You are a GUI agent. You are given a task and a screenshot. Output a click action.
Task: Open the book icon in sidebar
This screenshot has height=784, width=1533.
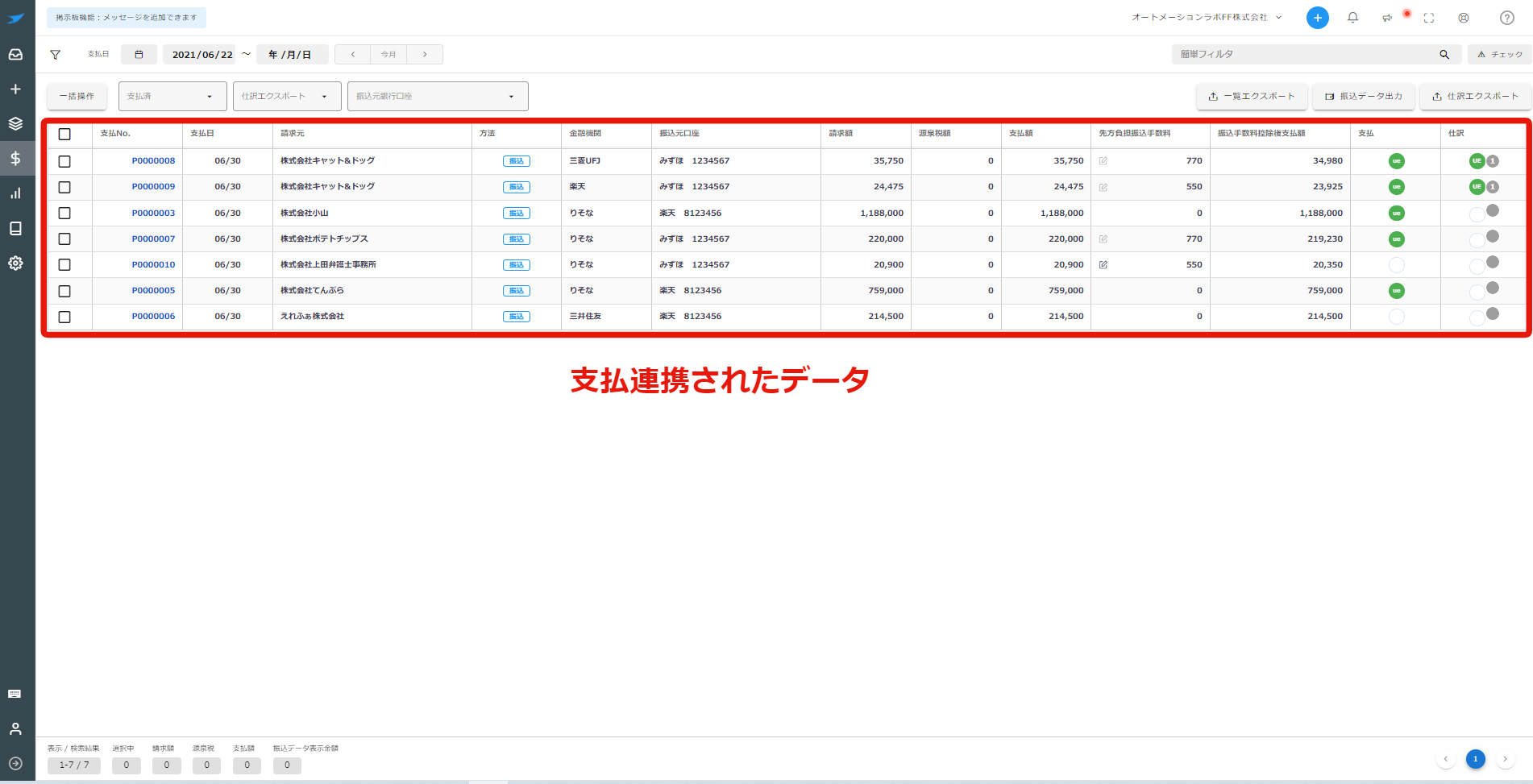[x=15, y=228]
